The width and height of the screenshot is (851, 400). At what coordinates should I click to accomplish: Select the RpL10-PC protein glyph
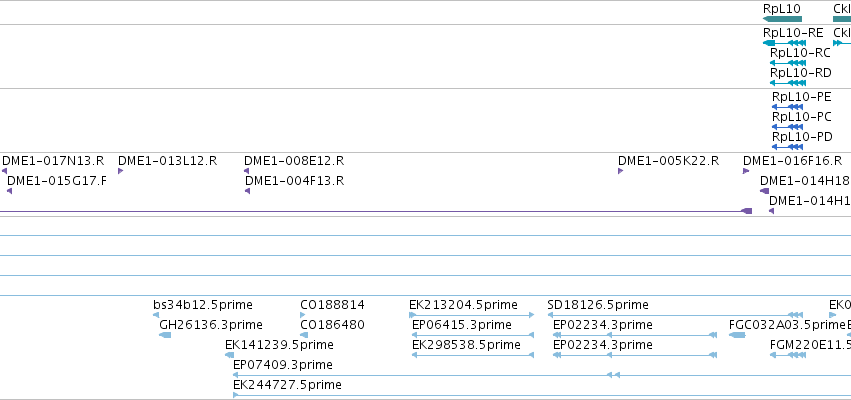coord(787,127)
